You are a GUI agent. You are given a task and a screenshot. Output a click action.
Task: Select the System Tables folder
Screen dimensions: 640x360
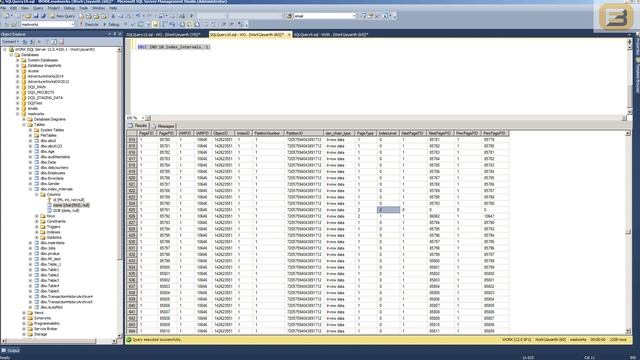pos(52,130)
